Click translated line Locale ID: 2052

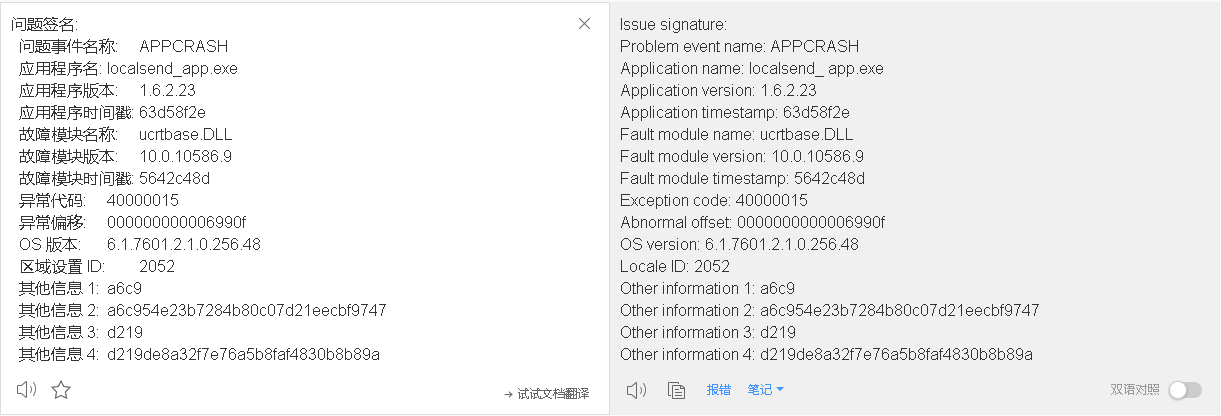[x=675, y=266]
